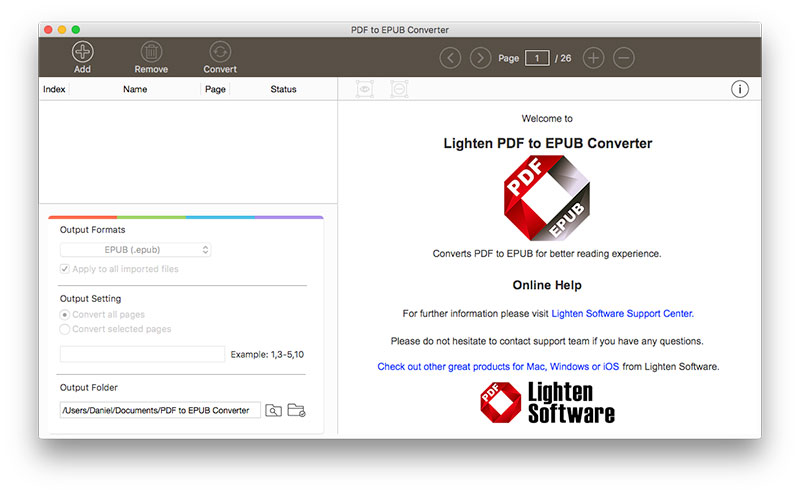
Task: Click the PDF to EPUB logo image
Action: point(546,198)
